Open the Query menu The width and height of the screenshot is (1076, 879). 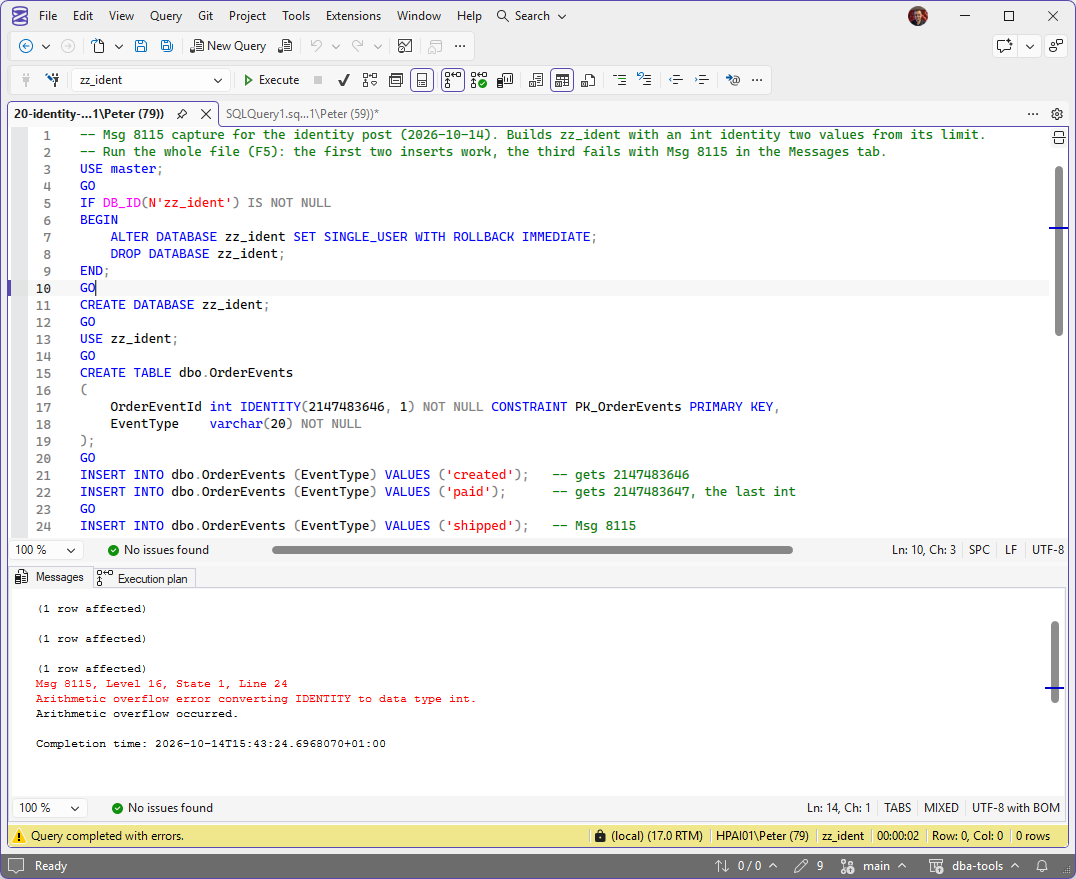pyautogui.click(x=165, y=16)
